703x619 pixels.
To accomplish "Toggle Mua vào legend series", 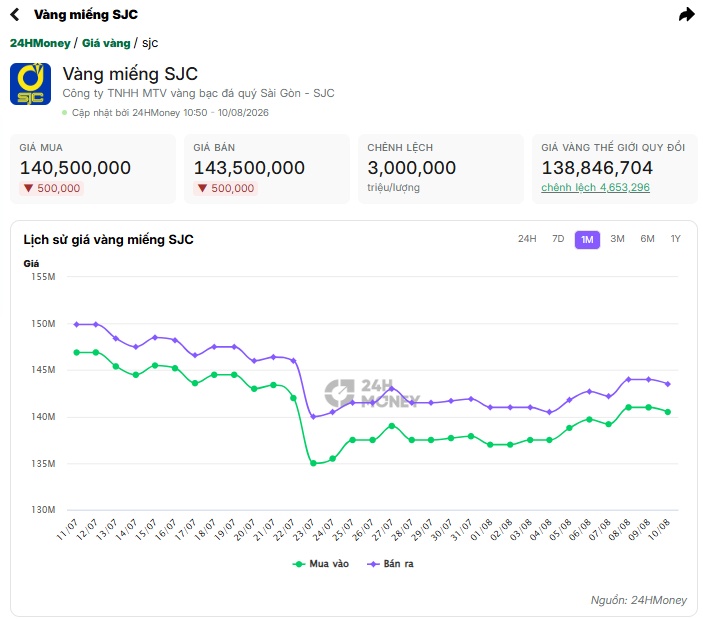I will [x=321, y=564].
